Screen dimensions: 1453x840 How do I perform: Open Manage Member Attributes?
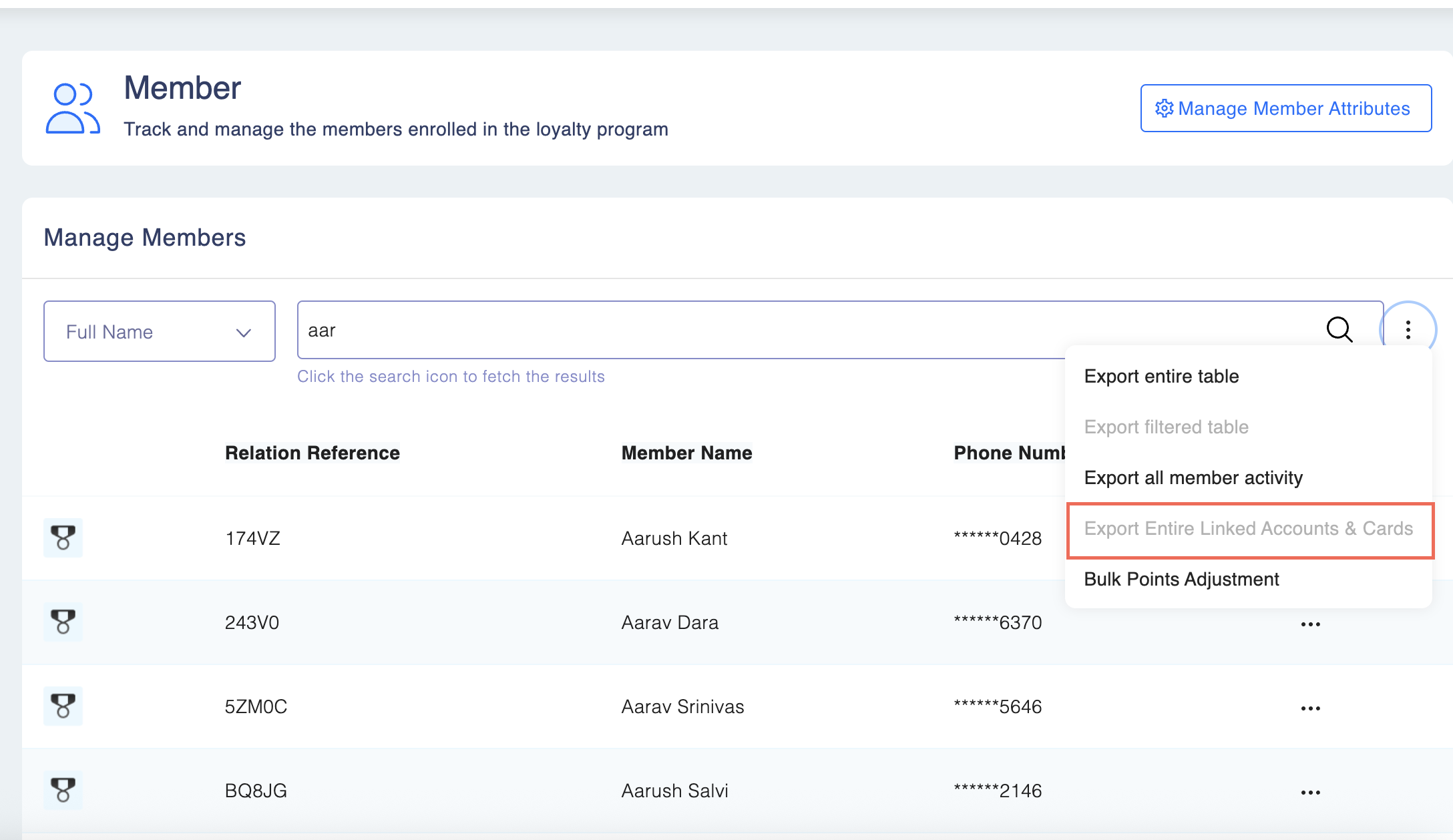(x=1285, y=108)
